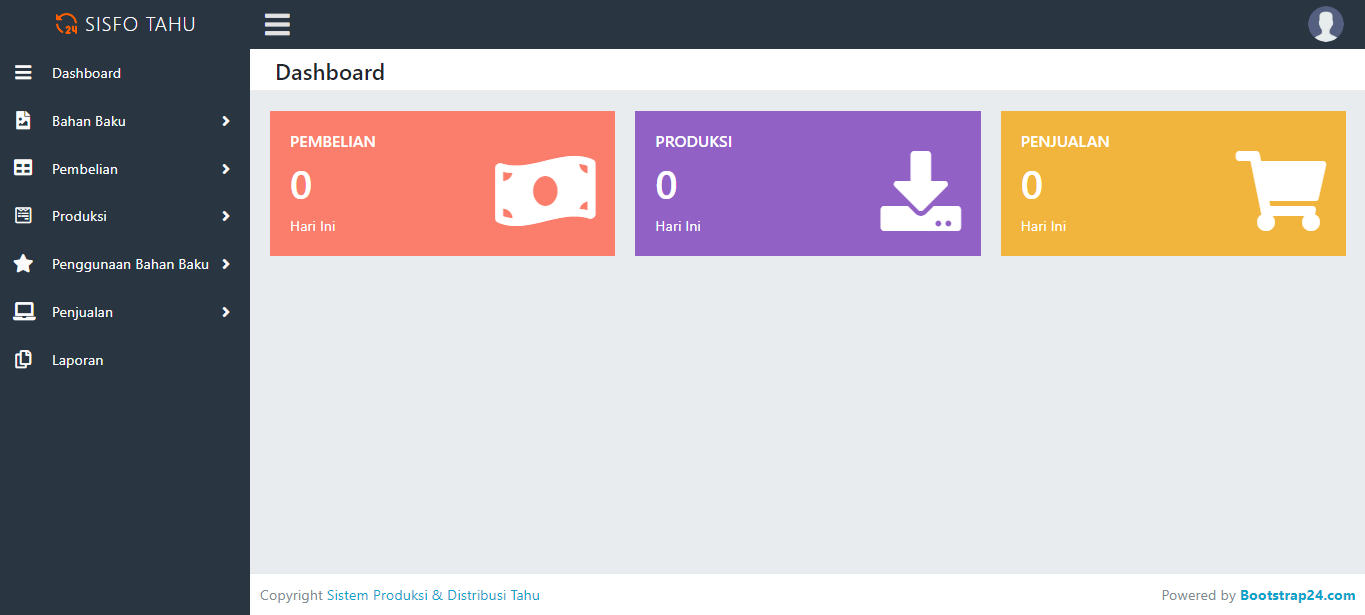Open the Laporan menu item
This screenshot has width=1365, height=615.
77,360
